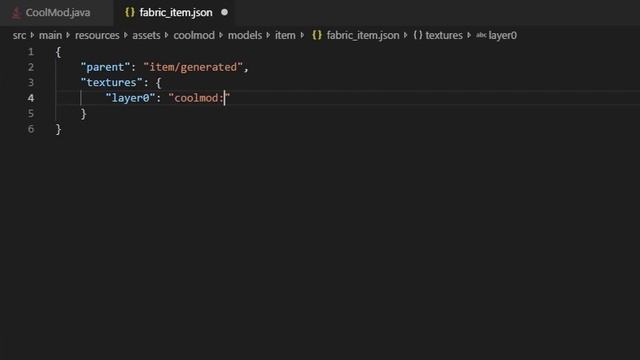
Task: Click the abc string icon before layer0
Action: coord(481,36)
